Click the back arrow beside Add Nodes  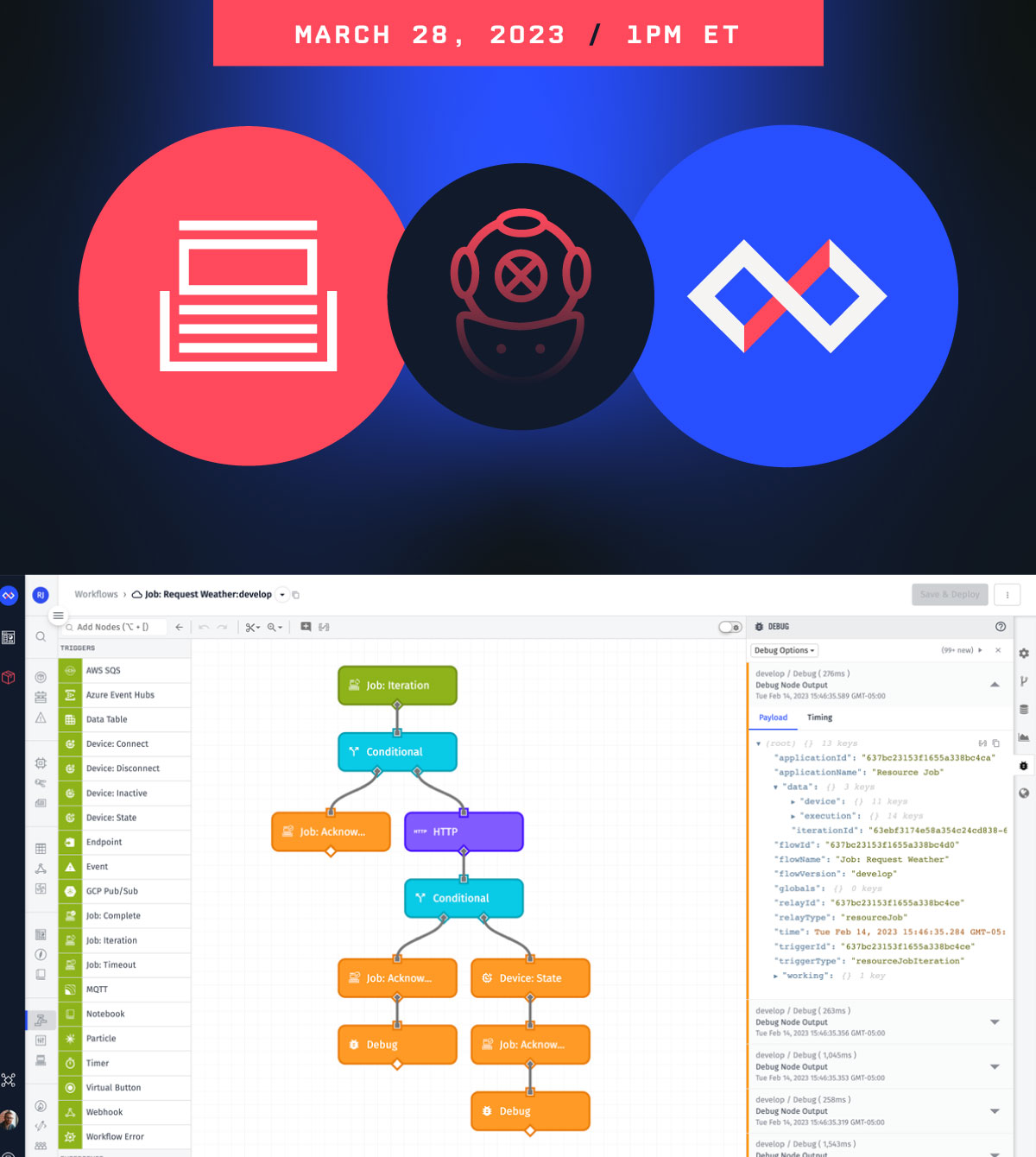179,627
